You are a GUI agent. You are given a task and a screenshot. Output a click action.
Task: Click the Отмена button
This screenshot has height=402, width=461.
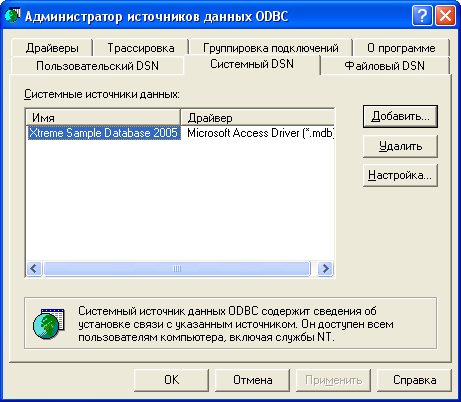(252, 380)
